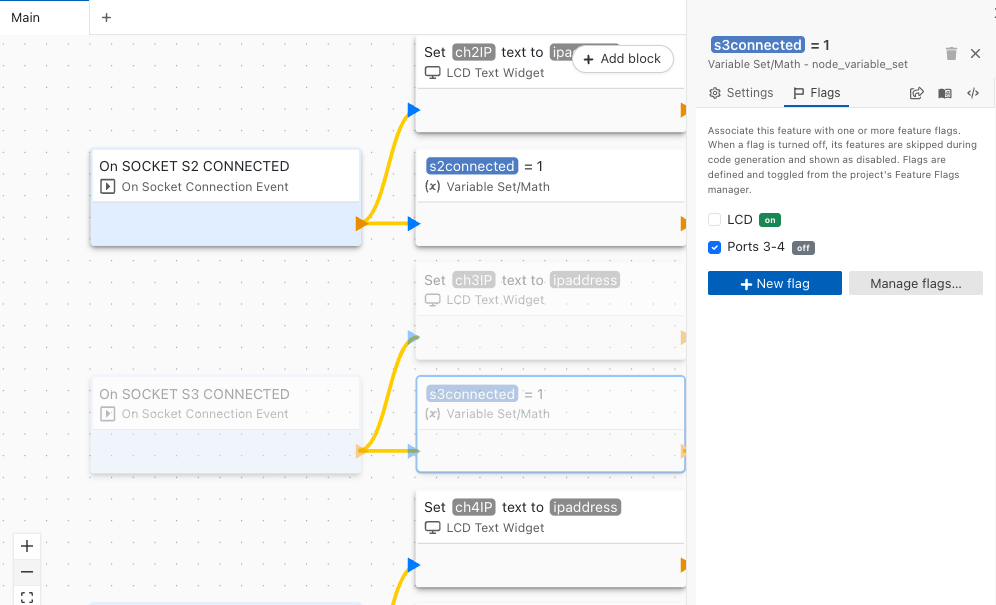Click orange output port of s2connected block
This screenshot has height=605, width=996.
683,224
